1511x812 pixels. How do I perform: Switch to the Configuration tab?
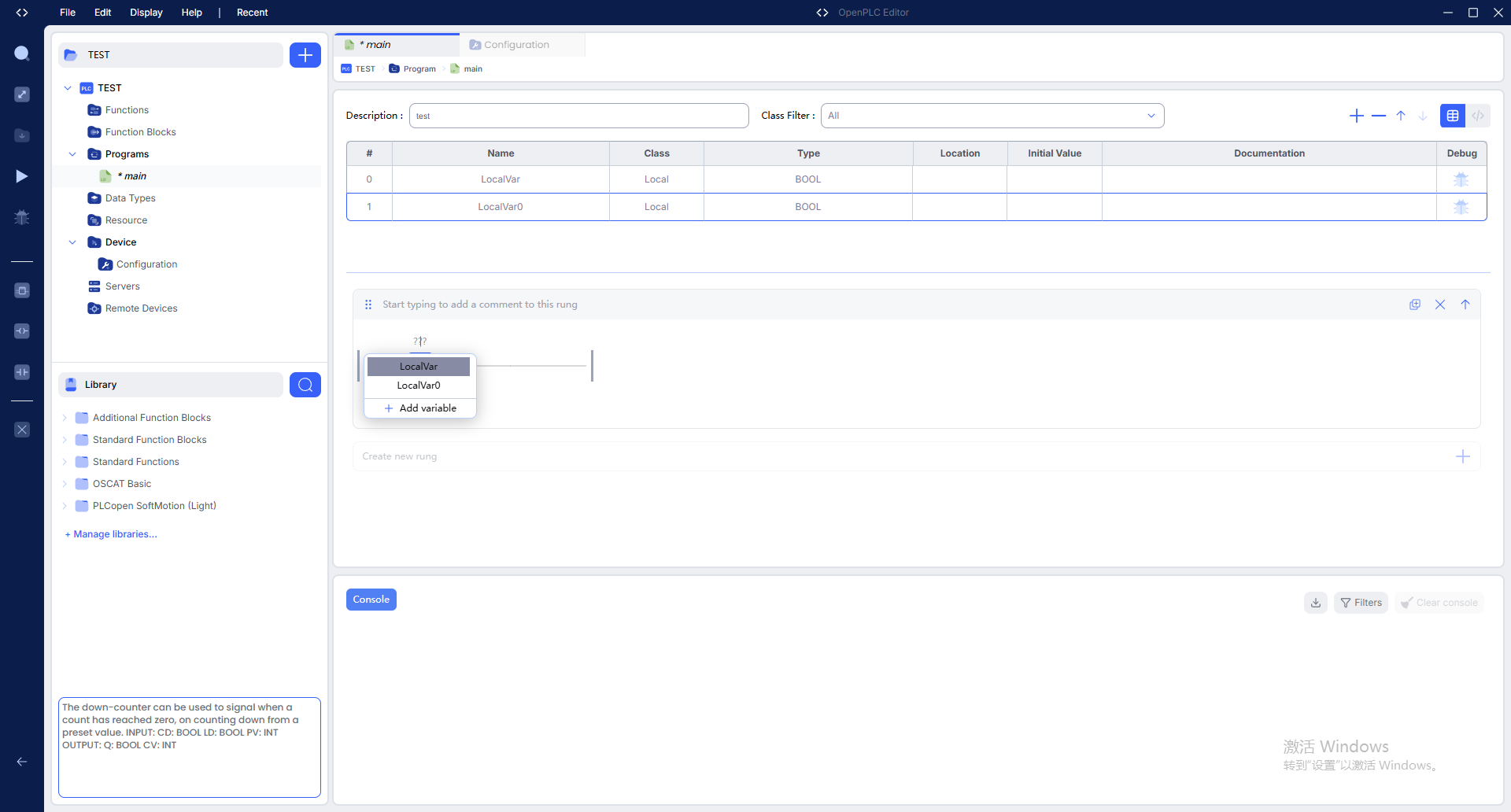pos(523,45)
